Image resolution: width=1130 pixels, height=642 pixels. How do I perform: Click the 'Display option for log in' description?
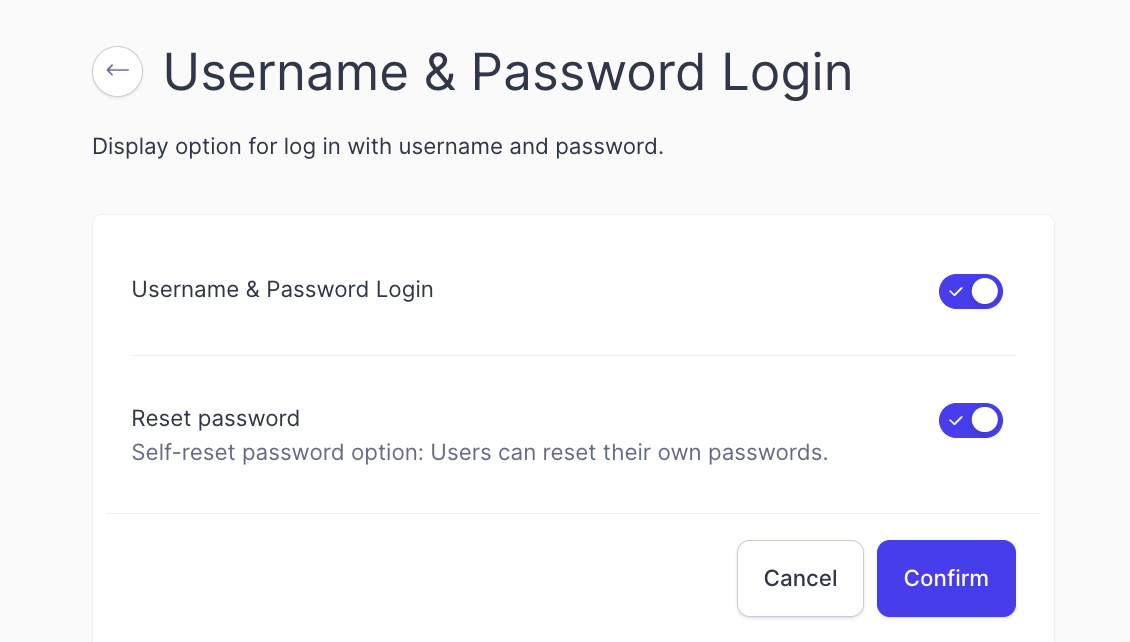[378, 146]
